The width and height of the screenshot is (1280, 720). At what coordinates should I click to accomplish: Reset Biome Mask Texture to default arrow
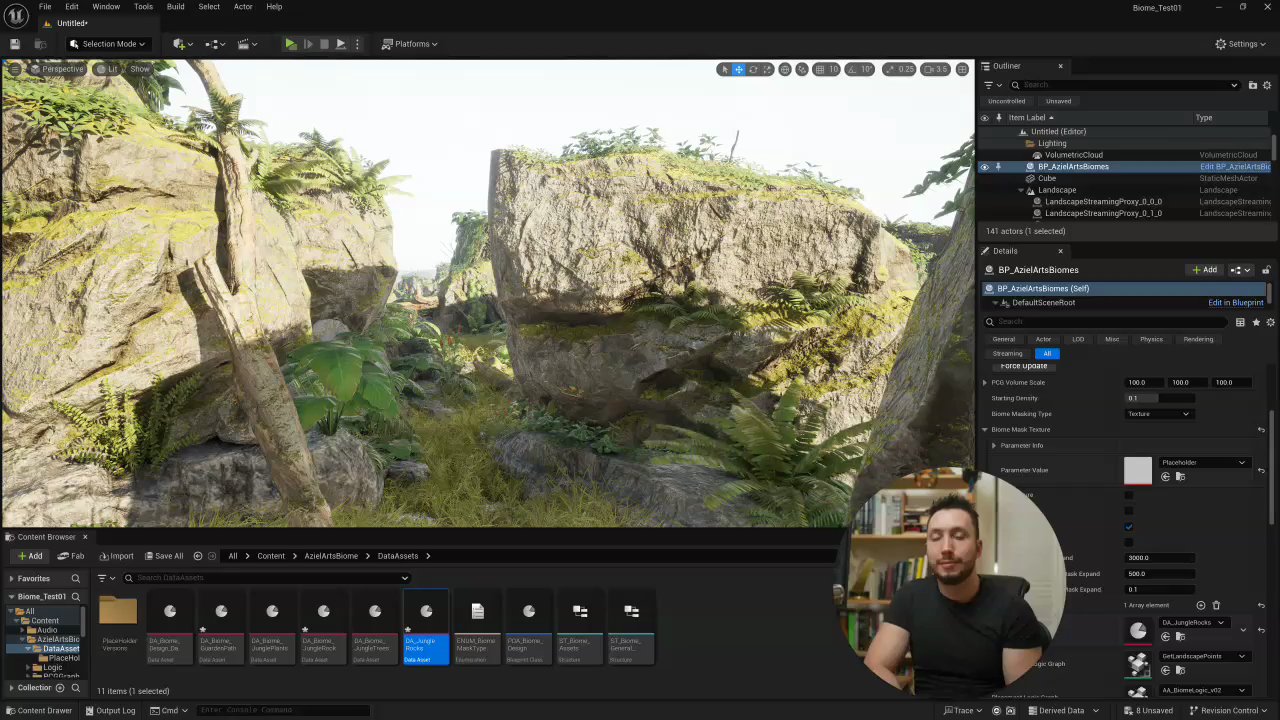(x=1261, y=430)
